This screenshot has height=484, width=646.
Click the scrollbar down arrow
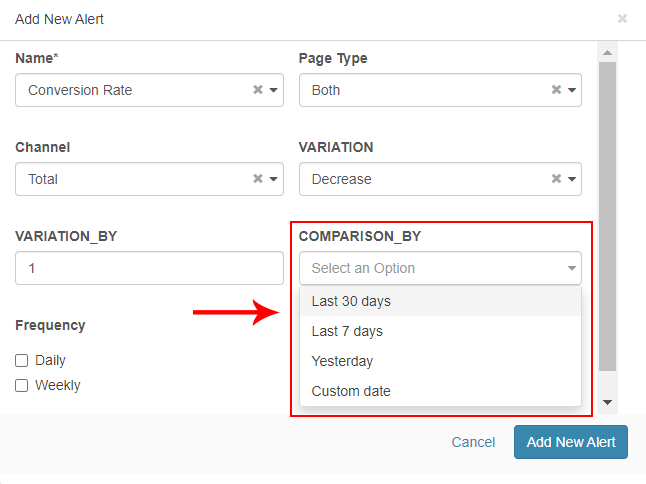(607, 402)
